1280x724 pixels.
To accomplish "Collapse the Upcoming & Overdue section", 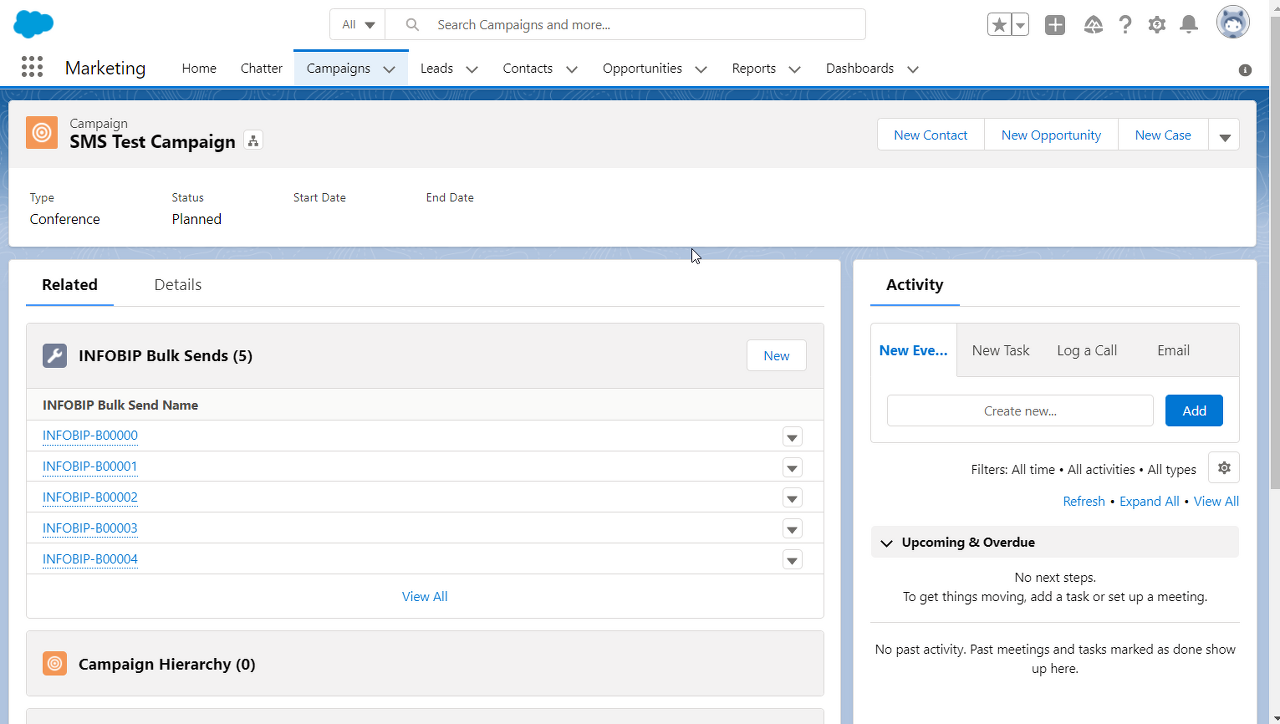I will [886, 543].
